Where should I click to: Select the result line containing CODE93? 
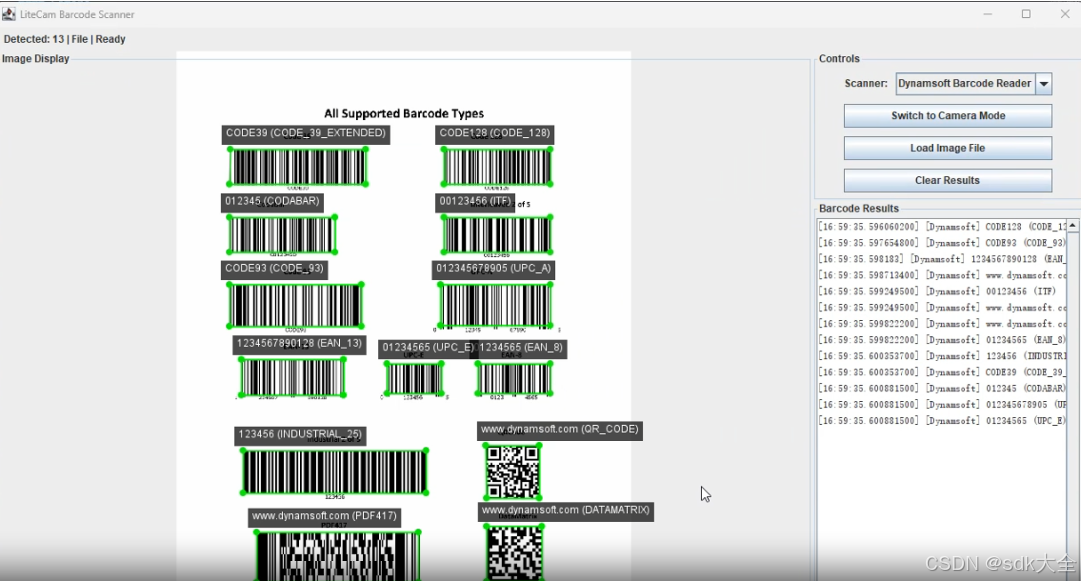pos(942,243)
